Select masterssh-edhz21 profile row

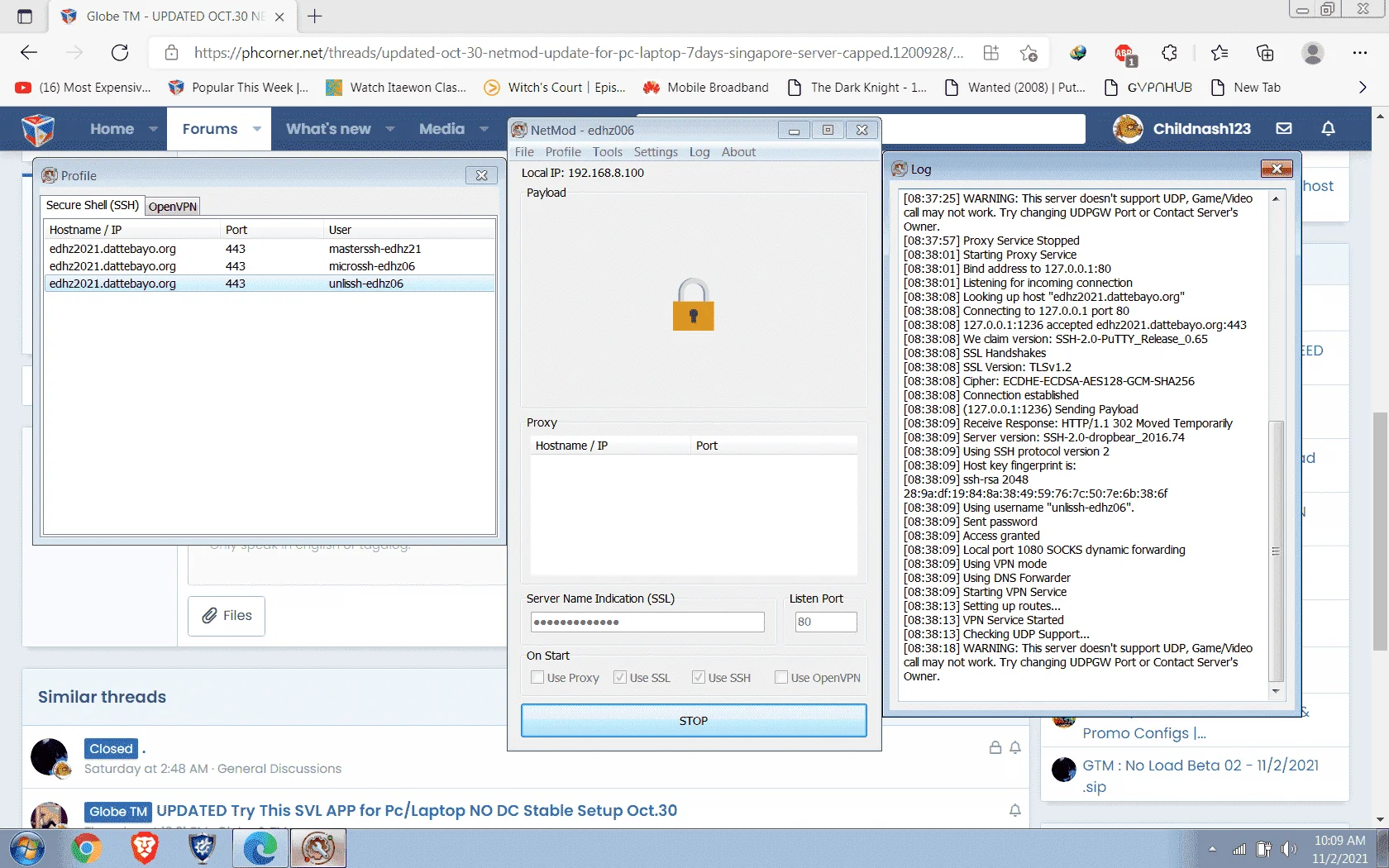(x=270, y=249)
